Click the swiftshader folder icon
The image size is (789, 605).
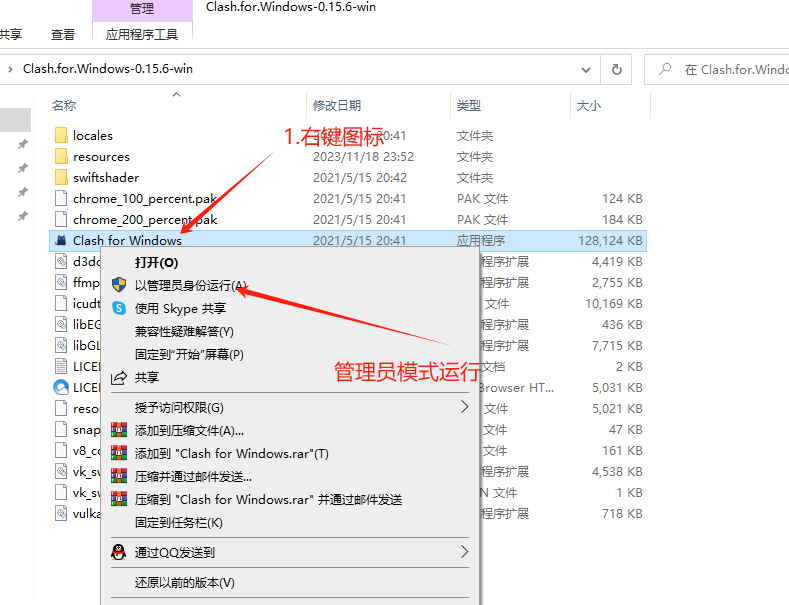pos(61,177)
